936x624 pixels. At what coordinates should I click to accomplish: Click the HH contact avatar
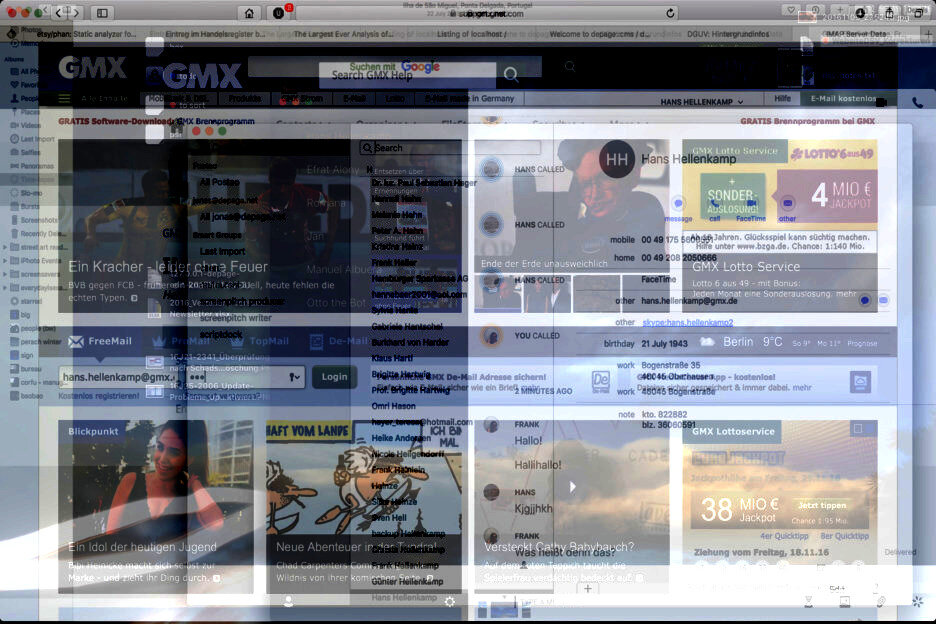point(617,159)
